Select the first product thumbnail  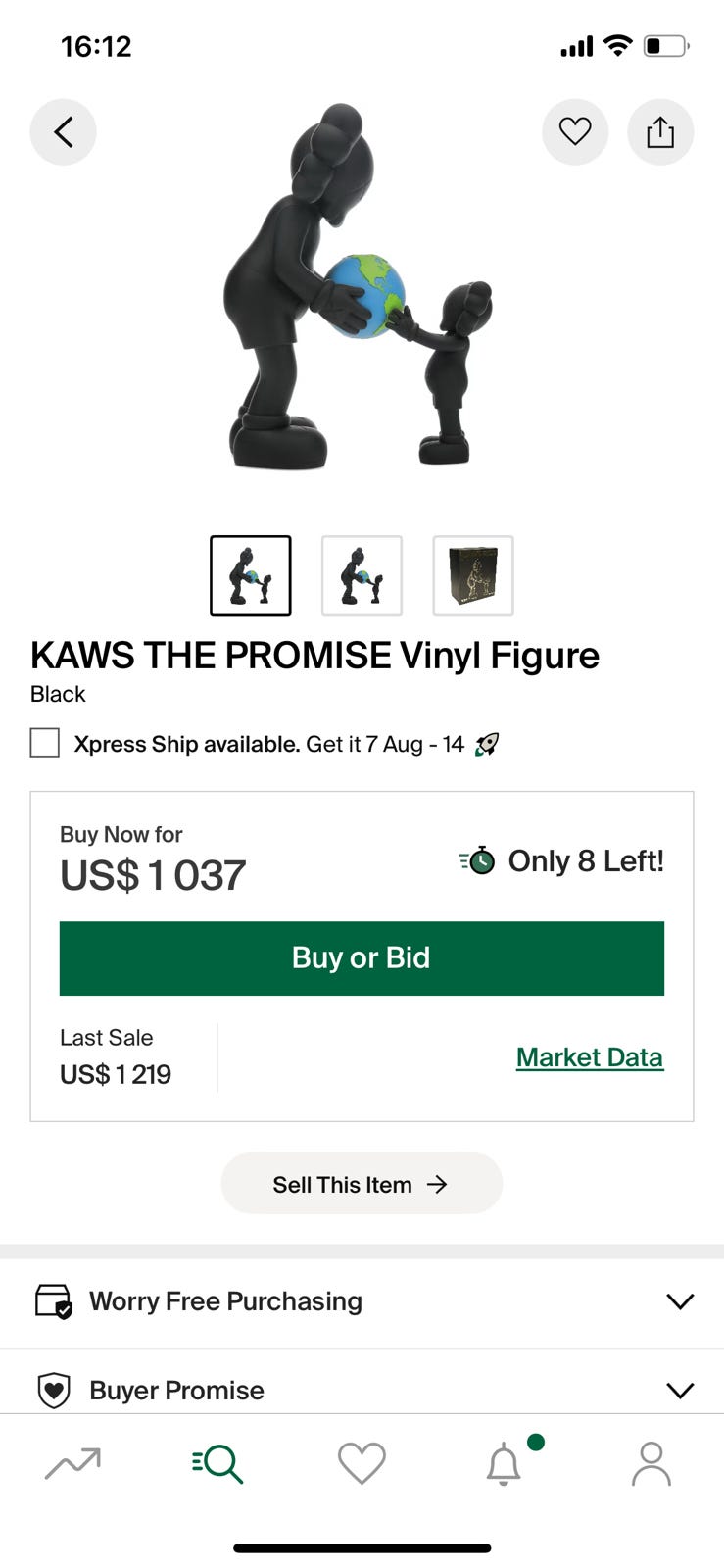pos(251,576)
